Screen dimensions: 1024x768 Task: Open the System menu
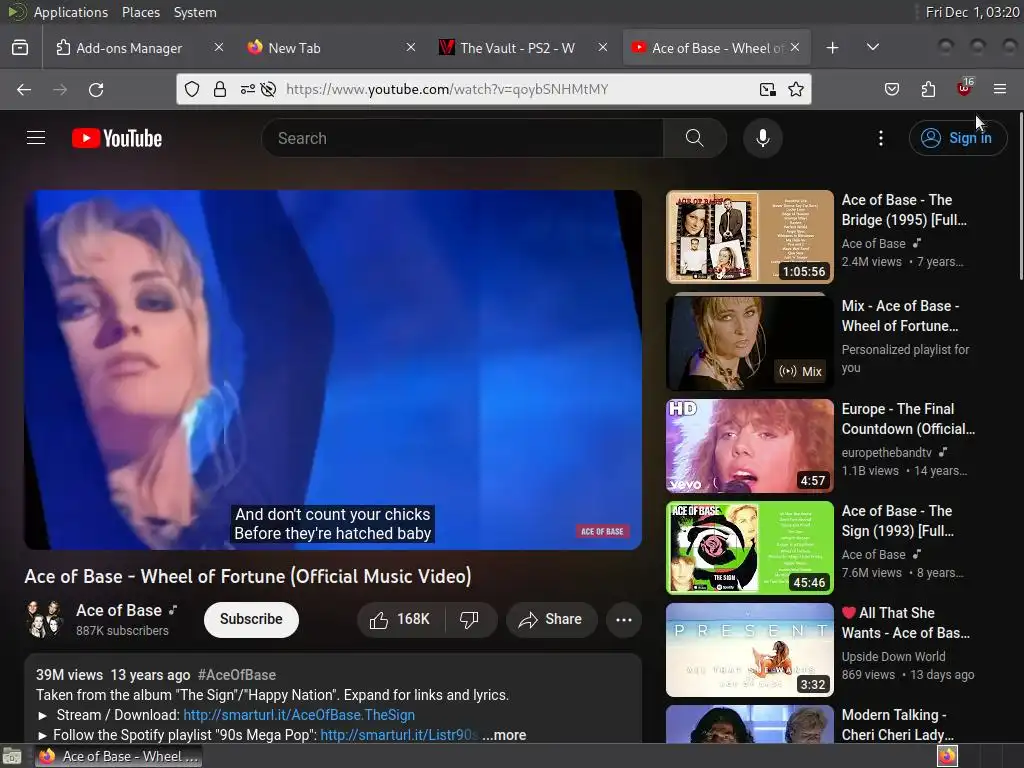pyautogui.click(x=195, y=12)
